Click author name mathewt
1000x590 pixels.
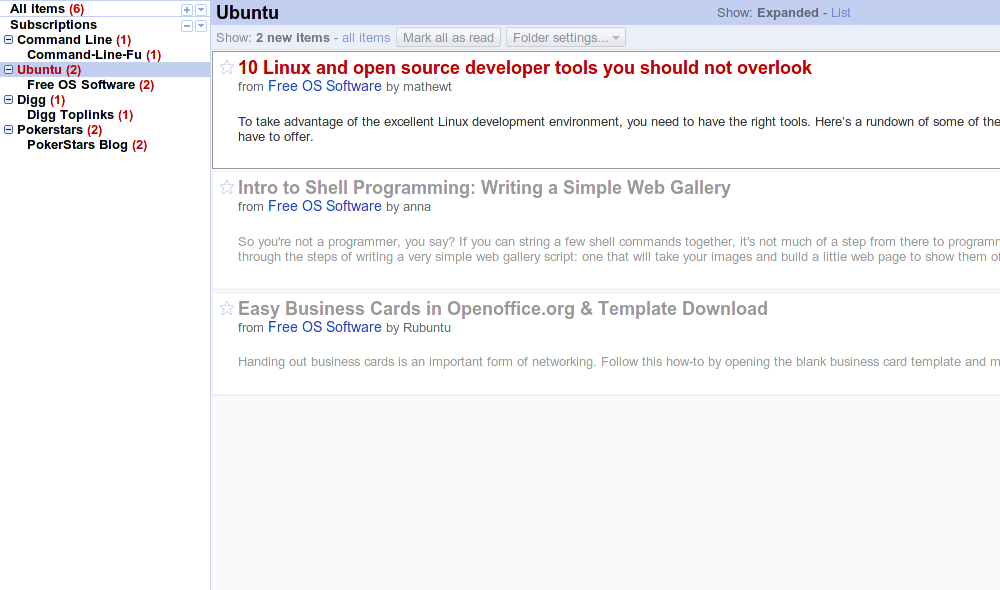[x=427, y=87]
